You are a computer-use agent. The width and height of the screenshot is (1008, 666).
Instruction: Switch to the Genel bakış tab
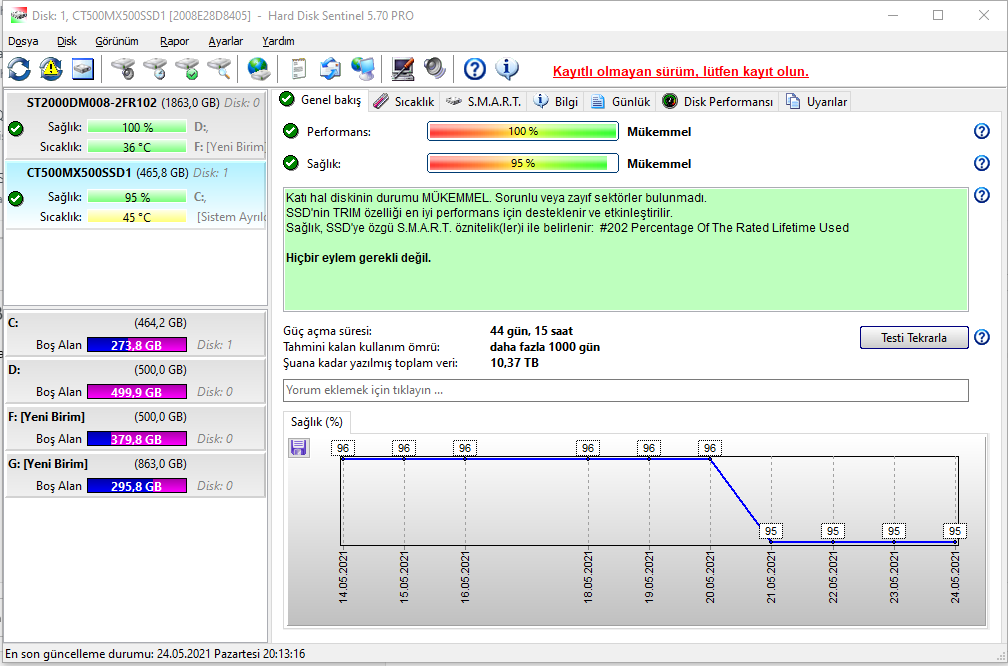pos(321,100)
